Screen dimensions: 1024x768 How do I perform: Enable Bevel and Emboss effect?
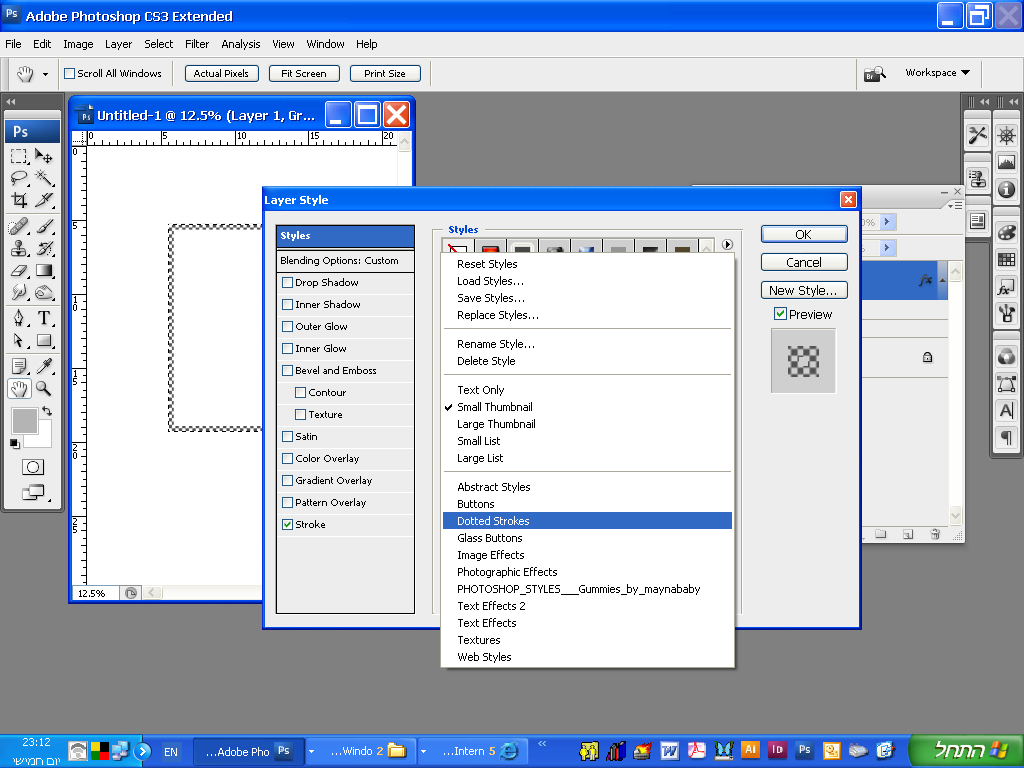(x=287, y=370)
